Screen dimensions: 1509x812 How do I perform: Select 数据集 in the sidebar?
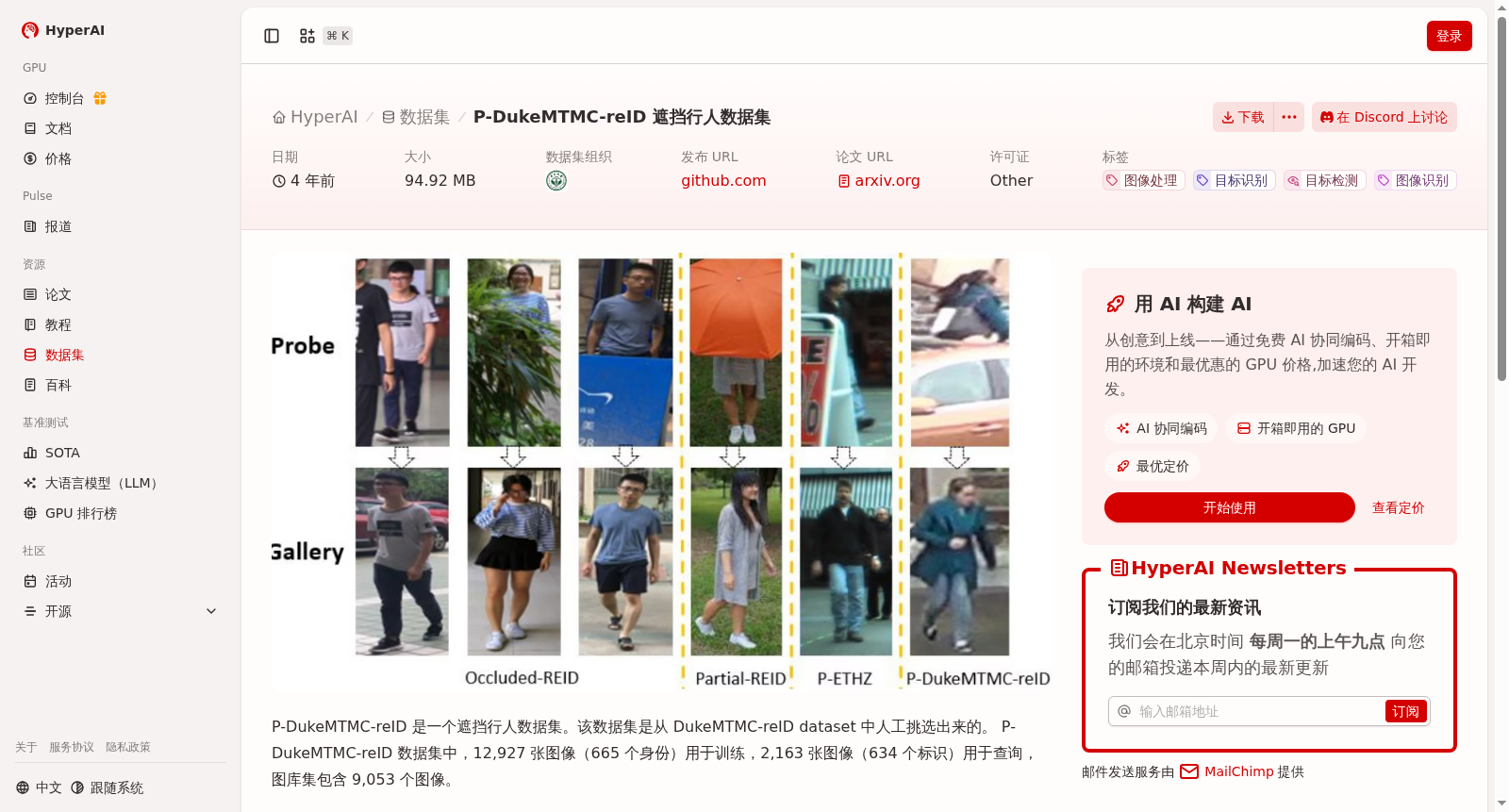pos(65,355)
